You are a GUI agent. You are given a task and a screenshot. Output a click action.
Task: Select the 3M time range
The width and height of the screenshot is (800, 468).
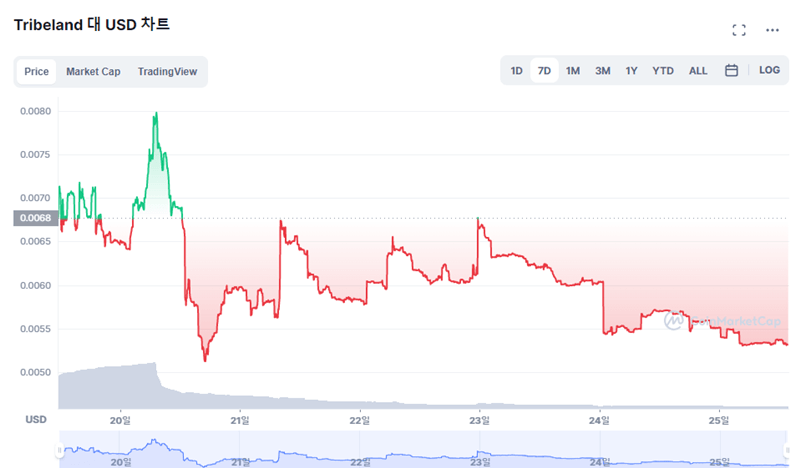pyautogui.click(x=602, y=70)
